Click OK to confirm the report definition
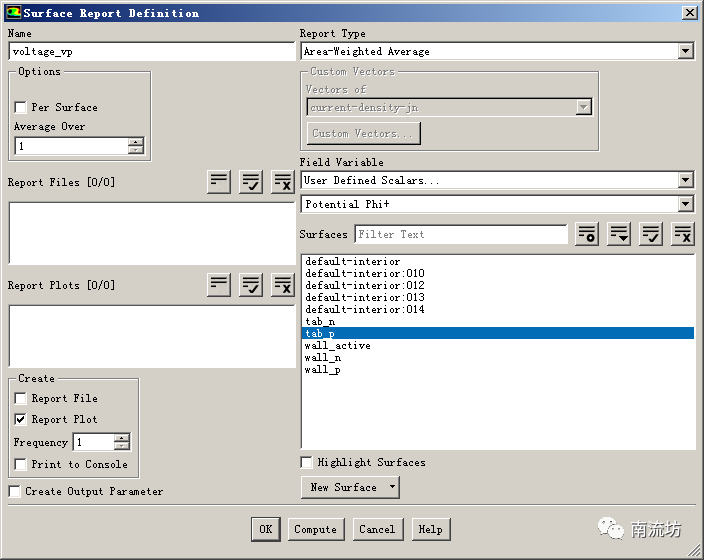The height and width of the screenshot is (560, 704). click(x=264, y=529)
